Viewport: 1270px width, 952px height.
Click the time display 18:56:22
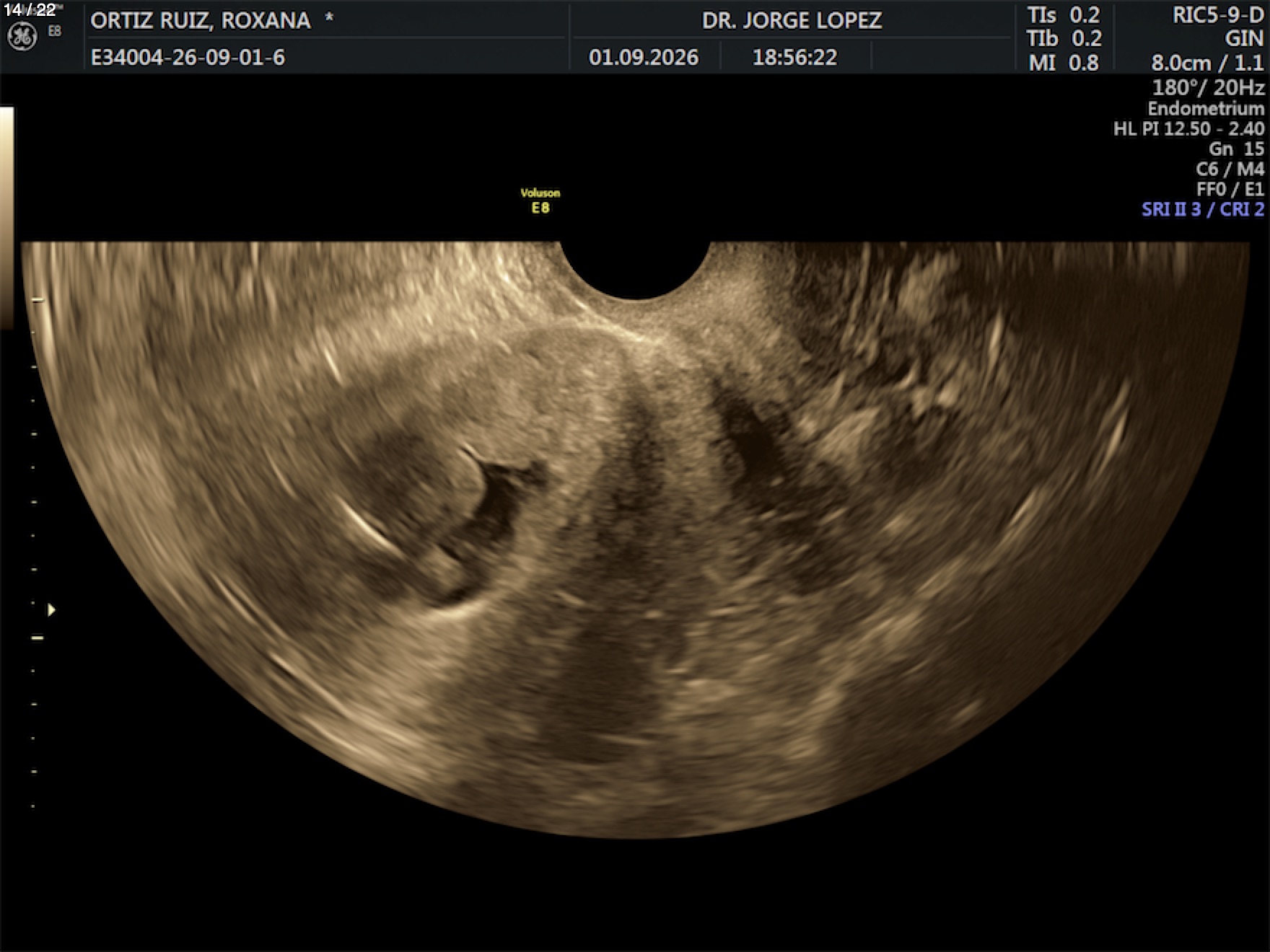[x=794, y=57]
